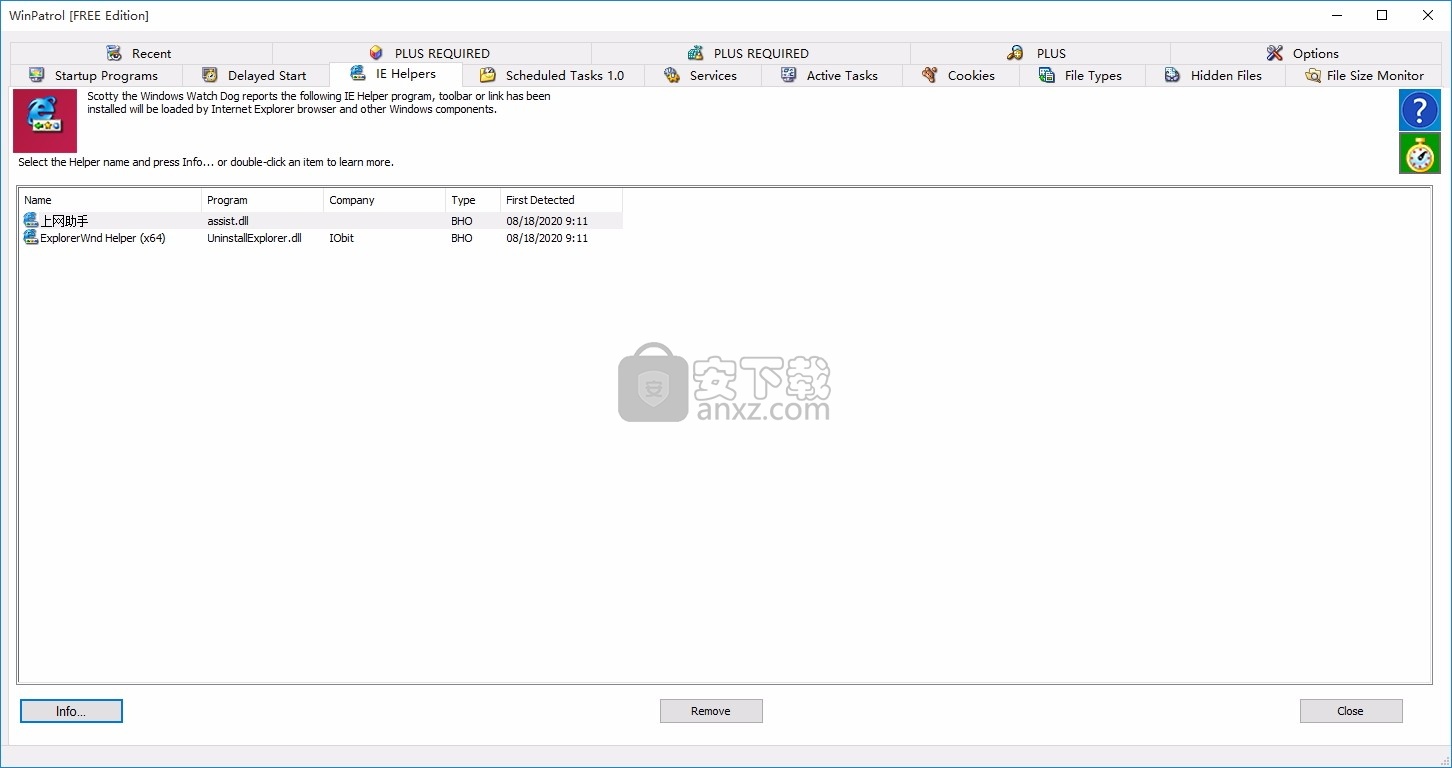Click First Detected date in assist.dll row

(x=547, y=221)
